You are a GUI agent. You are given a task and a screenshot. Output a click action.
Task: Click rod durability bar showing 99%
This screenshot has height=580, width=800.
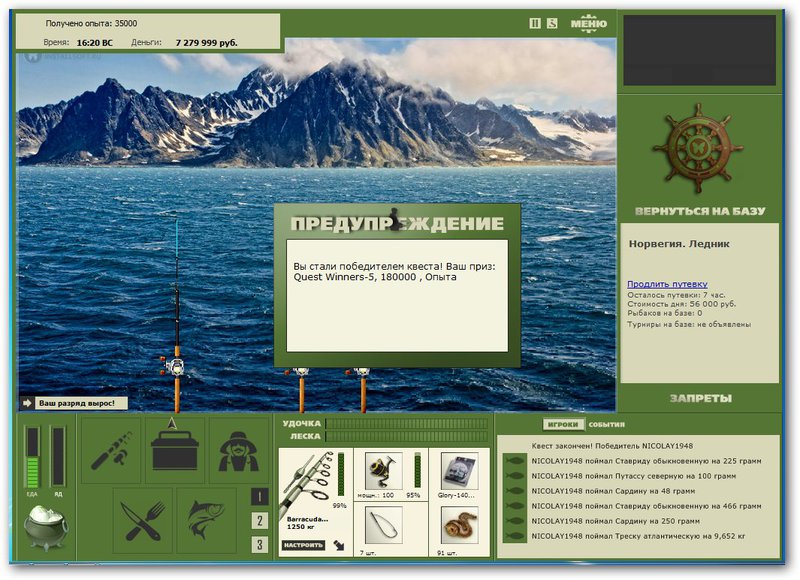pyautogui.click(x=341, y=474)
